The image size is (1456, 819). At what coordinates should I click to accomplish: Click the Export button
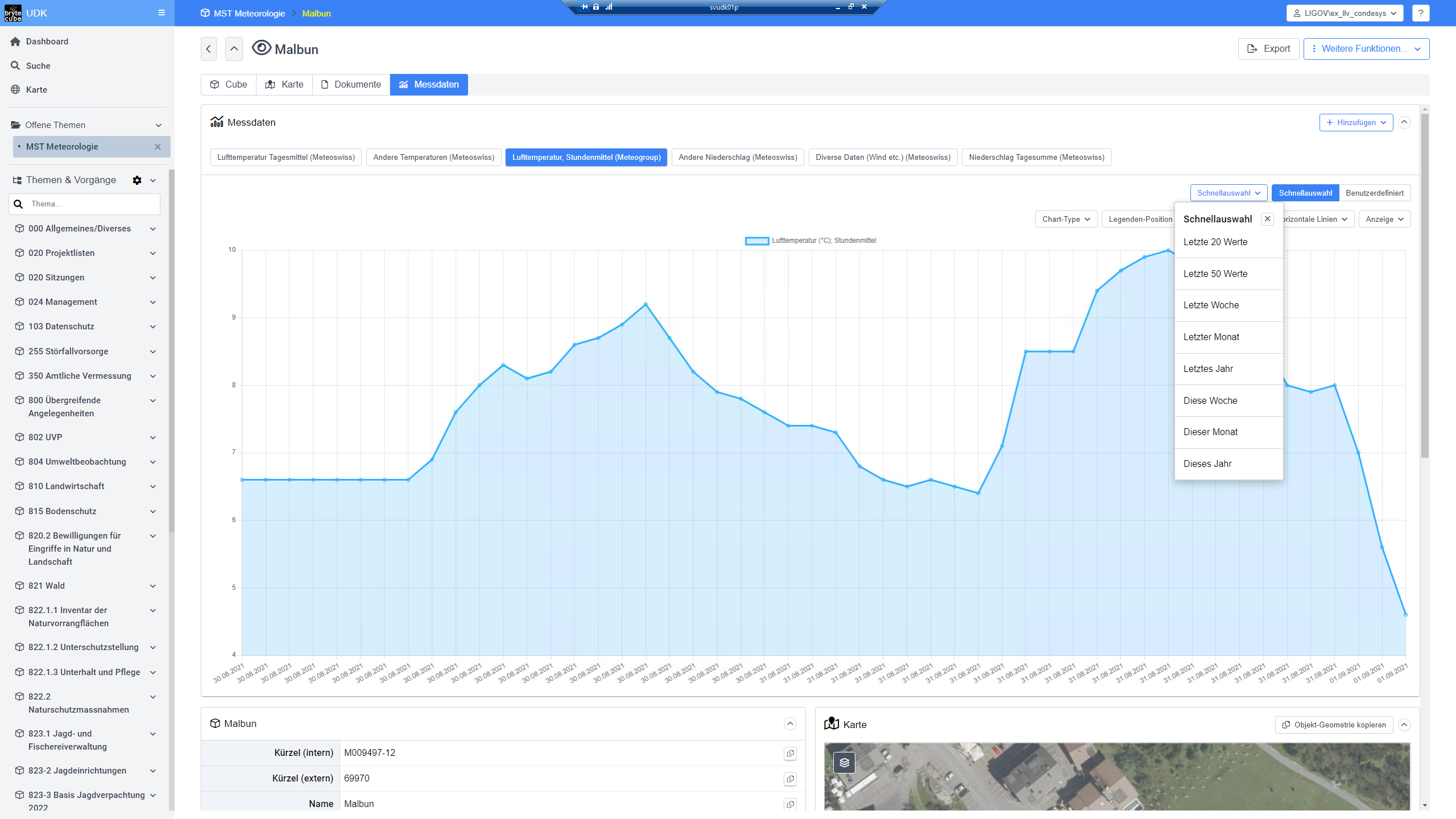(x=1268, y=49)
